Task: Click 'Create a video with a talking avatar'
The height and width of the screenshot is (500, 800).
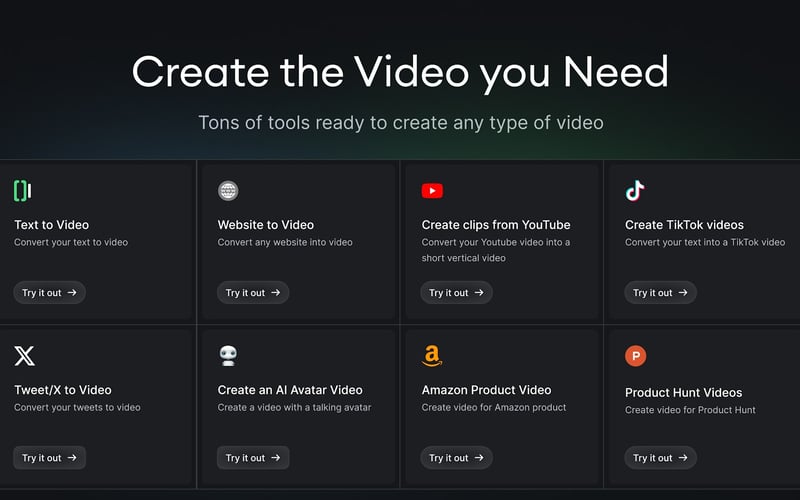Action: 294,407
